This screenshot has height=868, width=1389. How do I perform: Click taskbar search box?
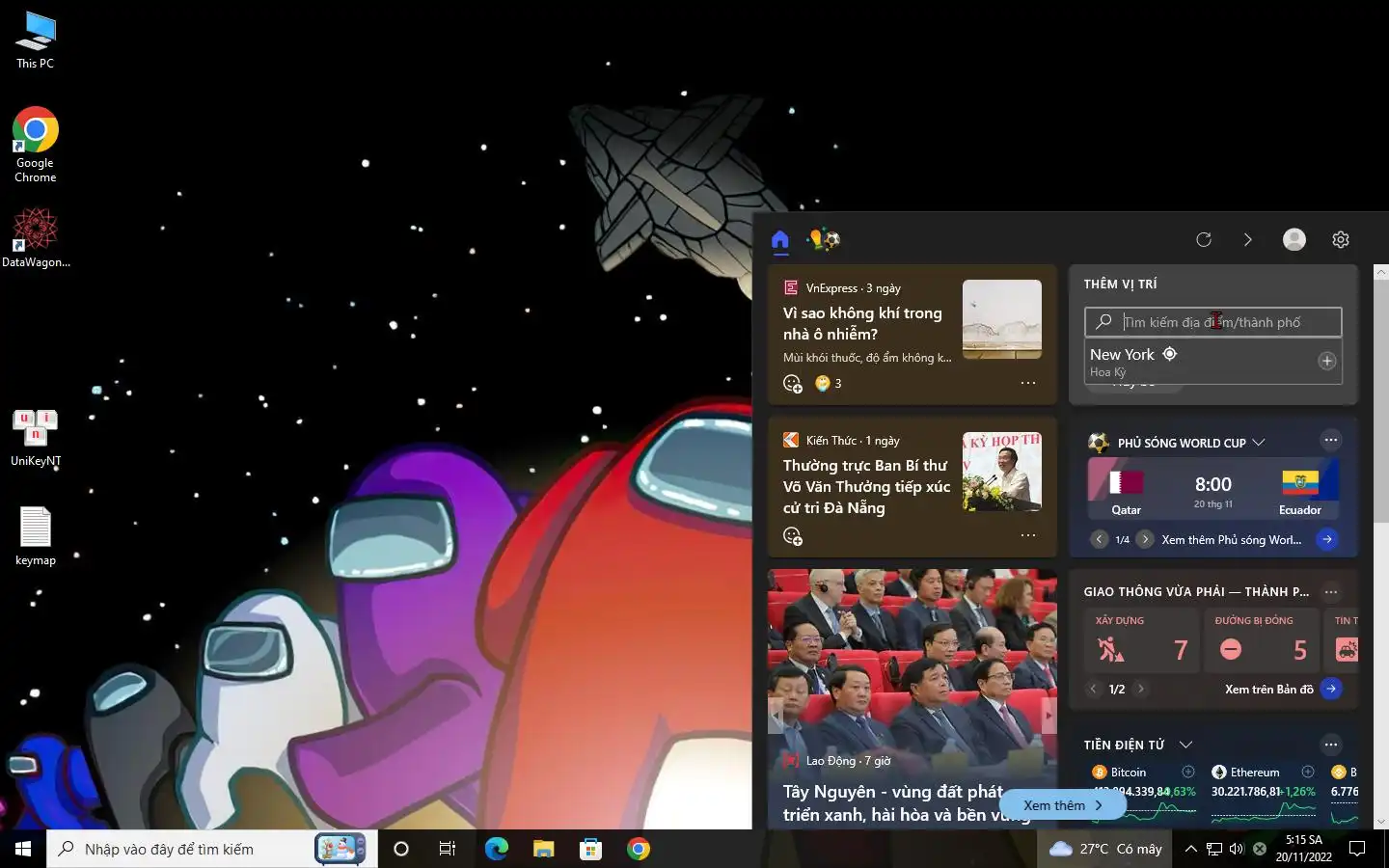210,849
